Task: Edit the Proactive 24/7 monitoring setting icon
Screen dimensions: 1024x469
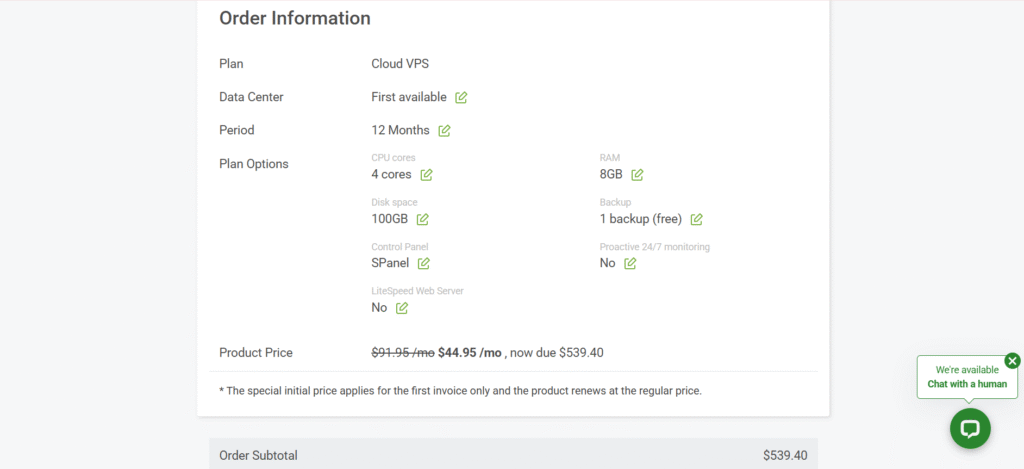Action: [630, 263]
